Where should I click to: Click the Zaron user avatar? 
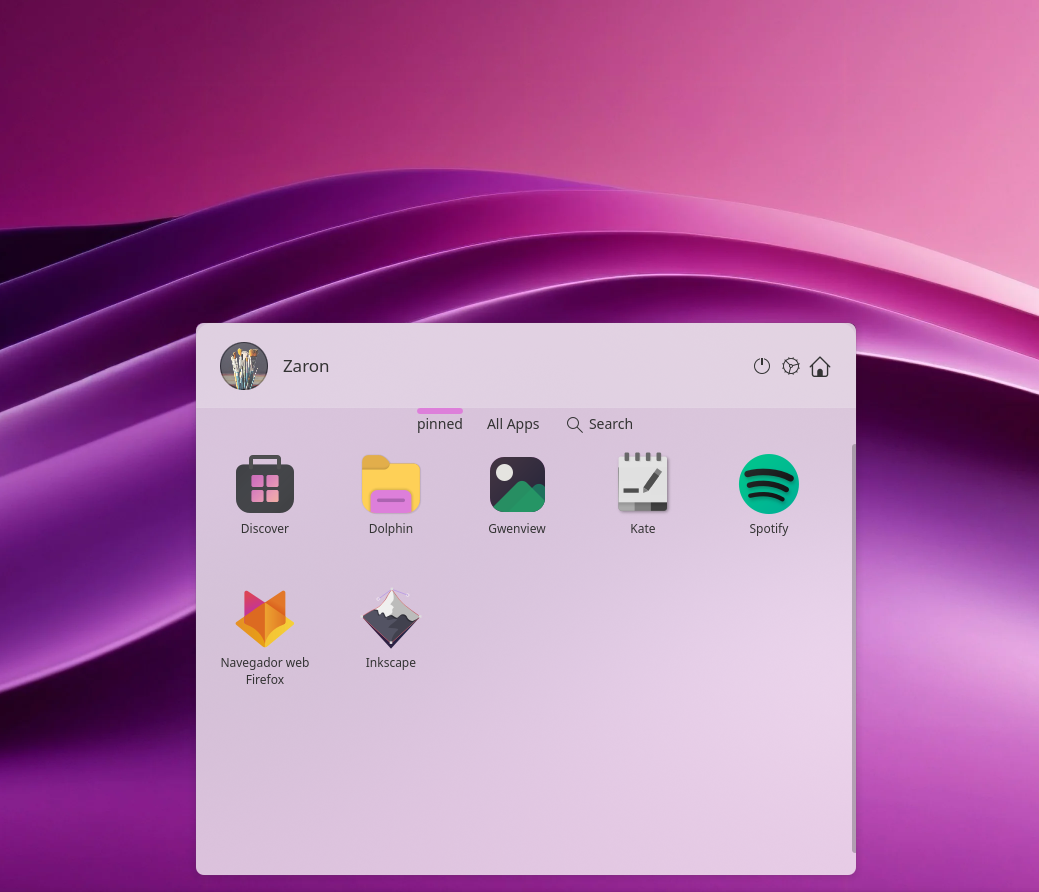[244, 366]
